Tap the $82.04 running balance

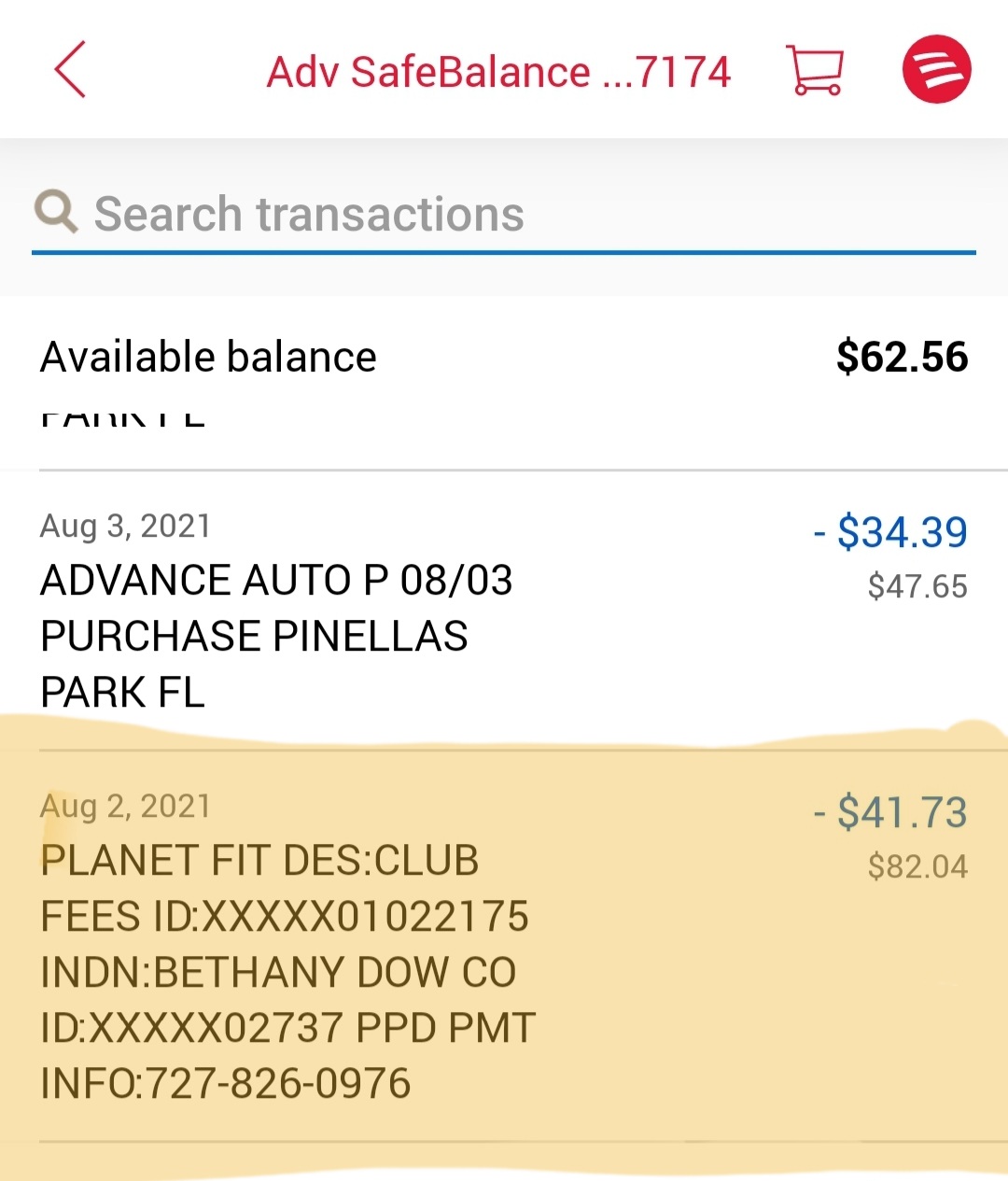coord(917,866)
